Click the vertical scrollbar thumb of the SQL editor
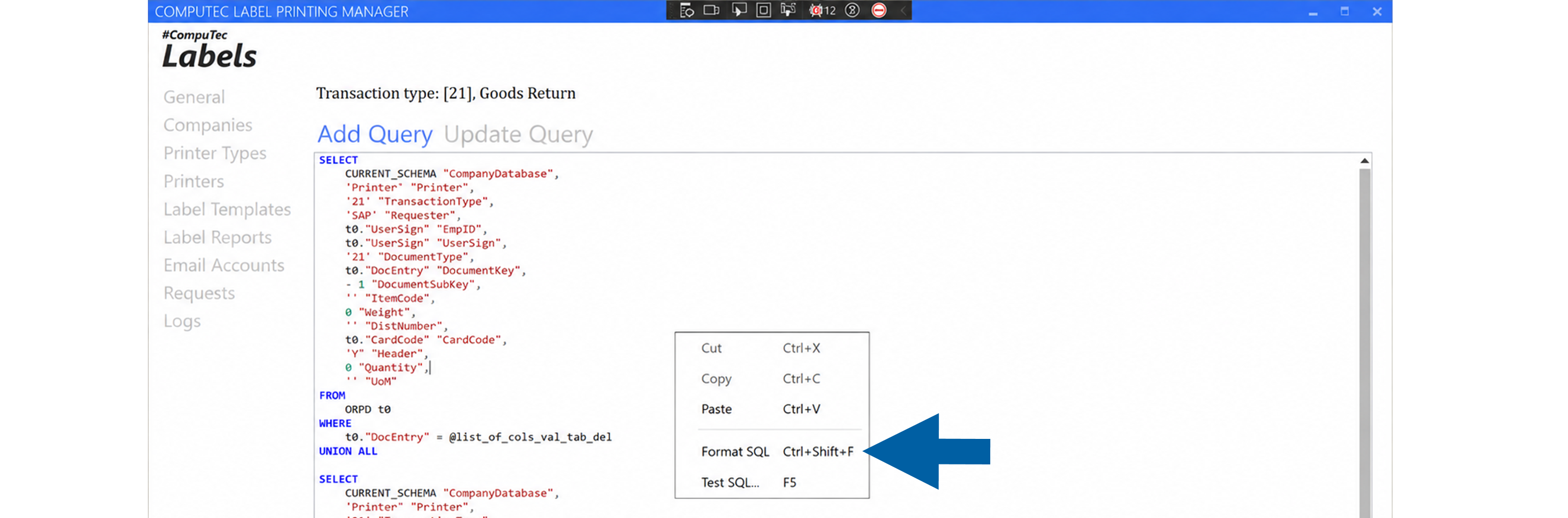This screenshot has width=1568, height=518. pyautogui.click(x=1365, y=343)
